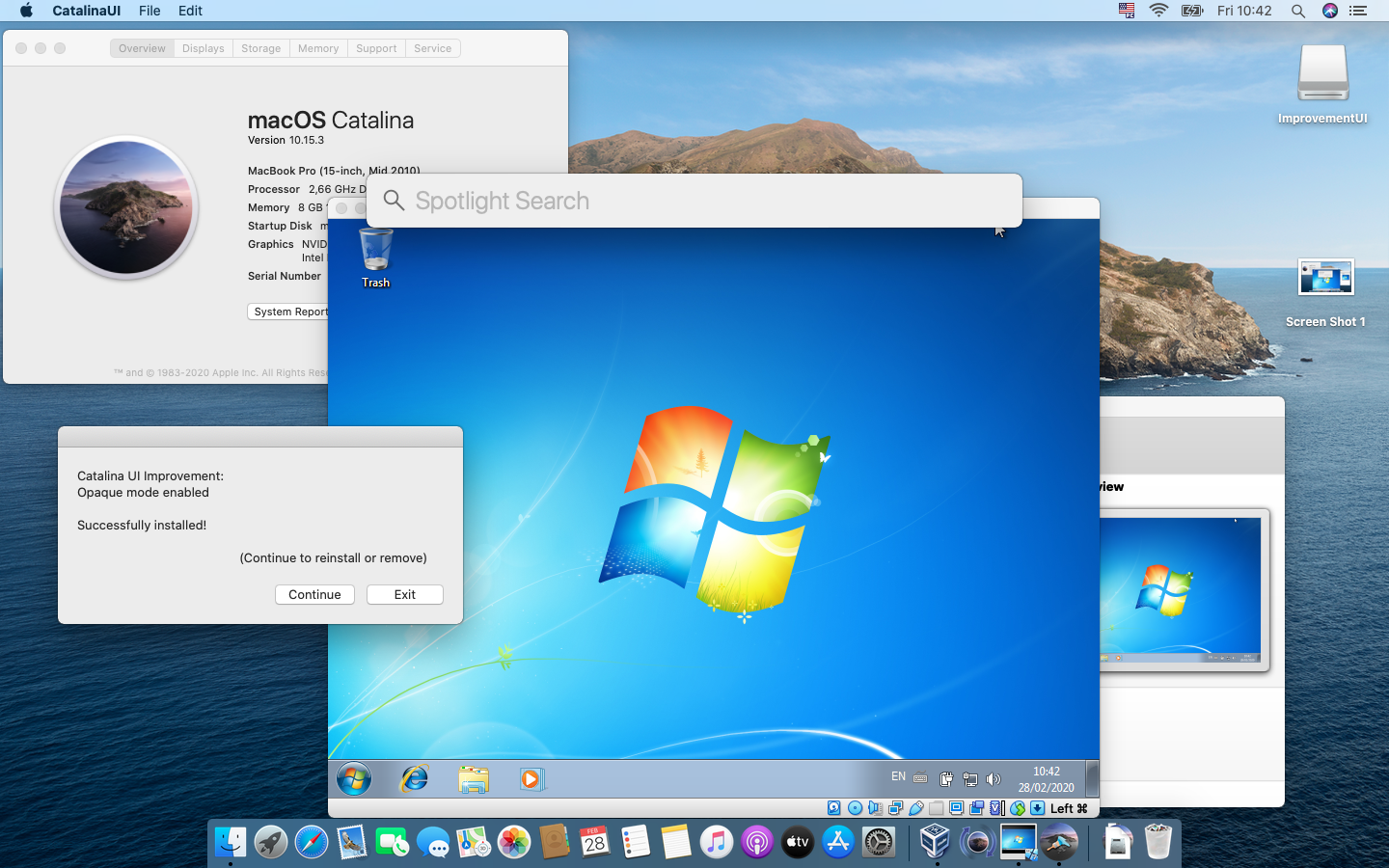This screenshot has width=1389, height=868.
Task: Select ImprovementUI drive on desktop
Action: point(1322,85)
